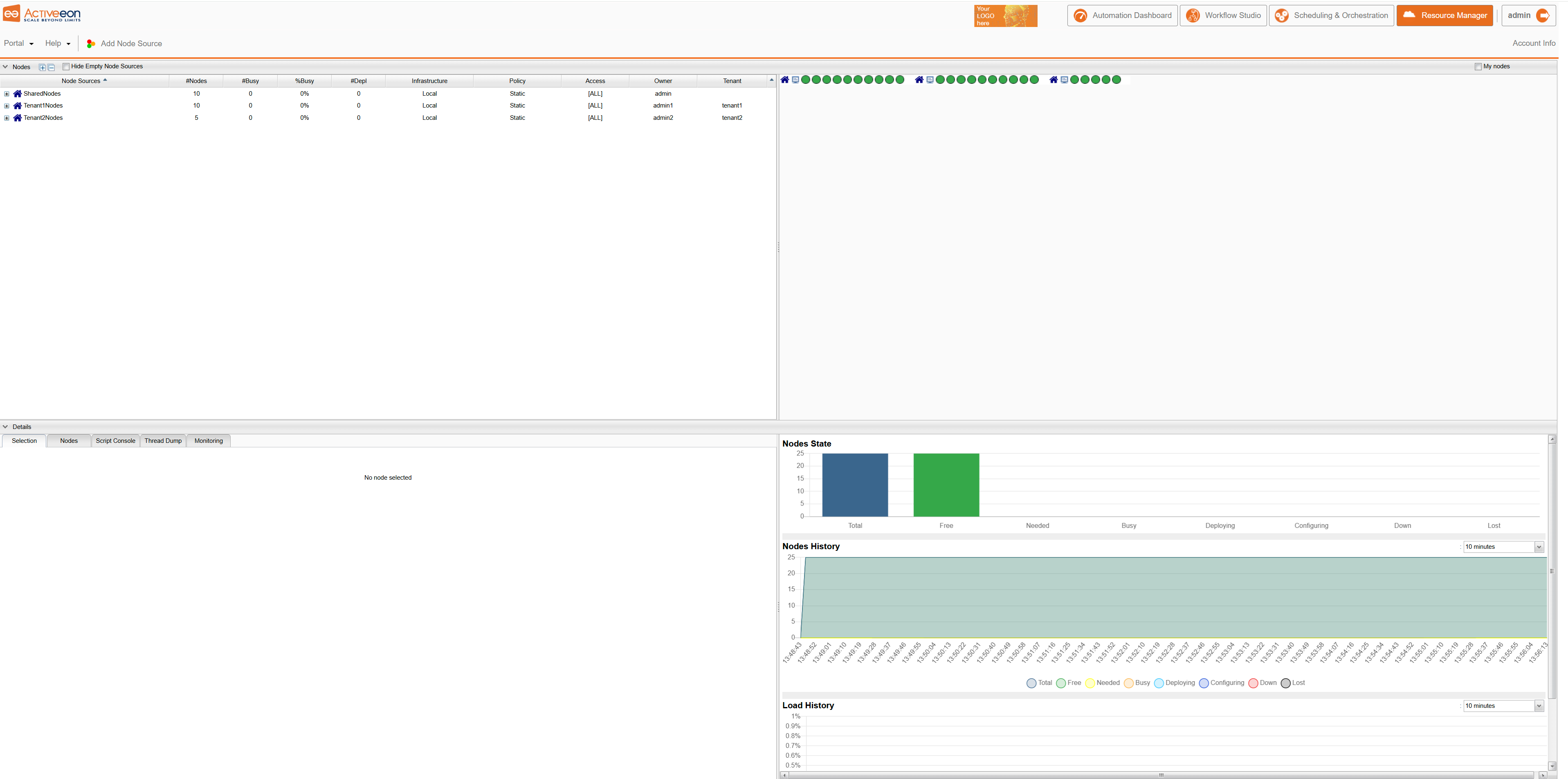Click the Tenant1Nodes house icon in the tree
1568x779 pixels.
[x=18, y=106]
